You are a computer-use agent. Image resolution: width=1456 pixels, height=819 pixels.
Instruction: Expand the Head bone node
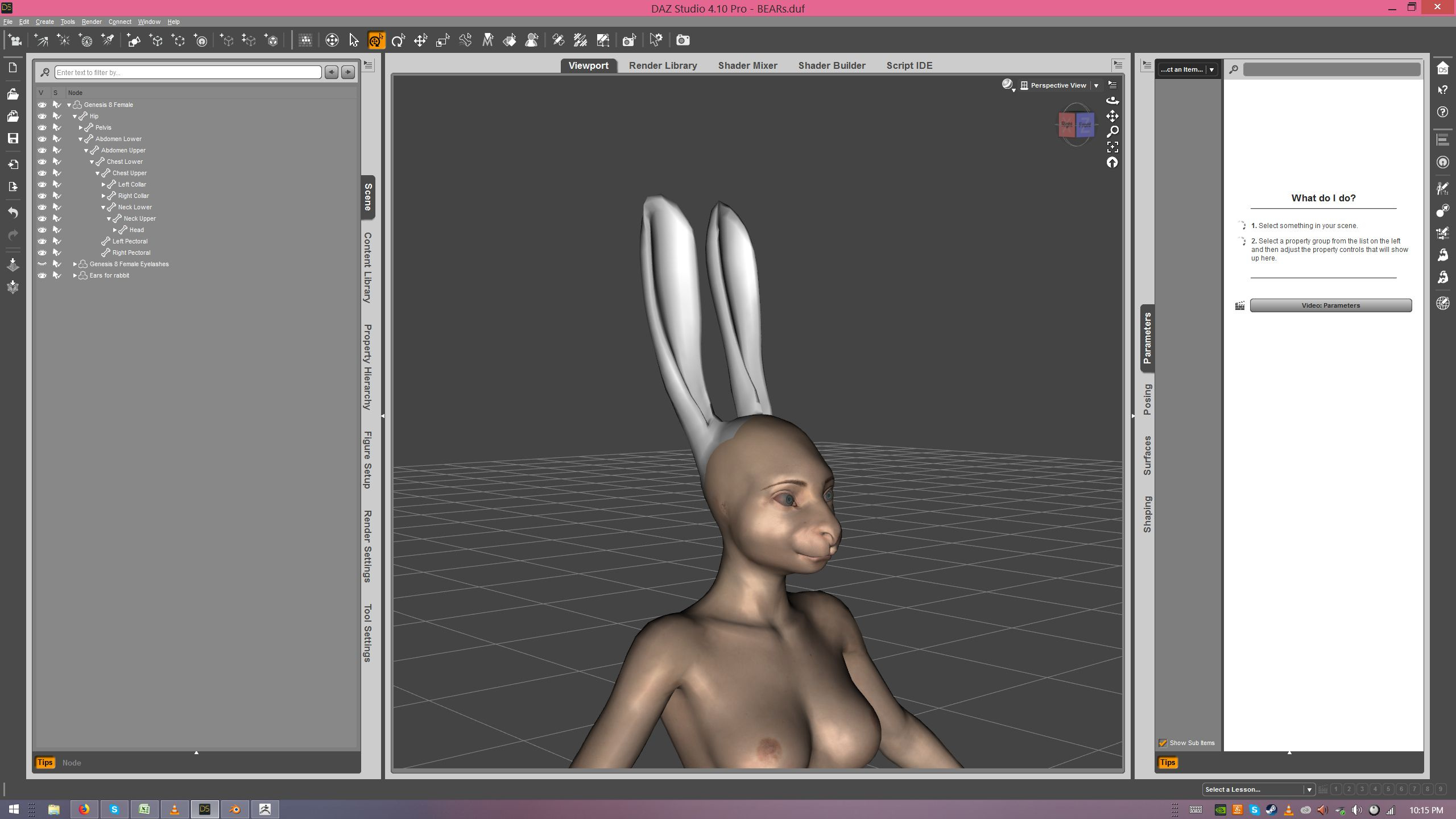(x=115, y=230)
